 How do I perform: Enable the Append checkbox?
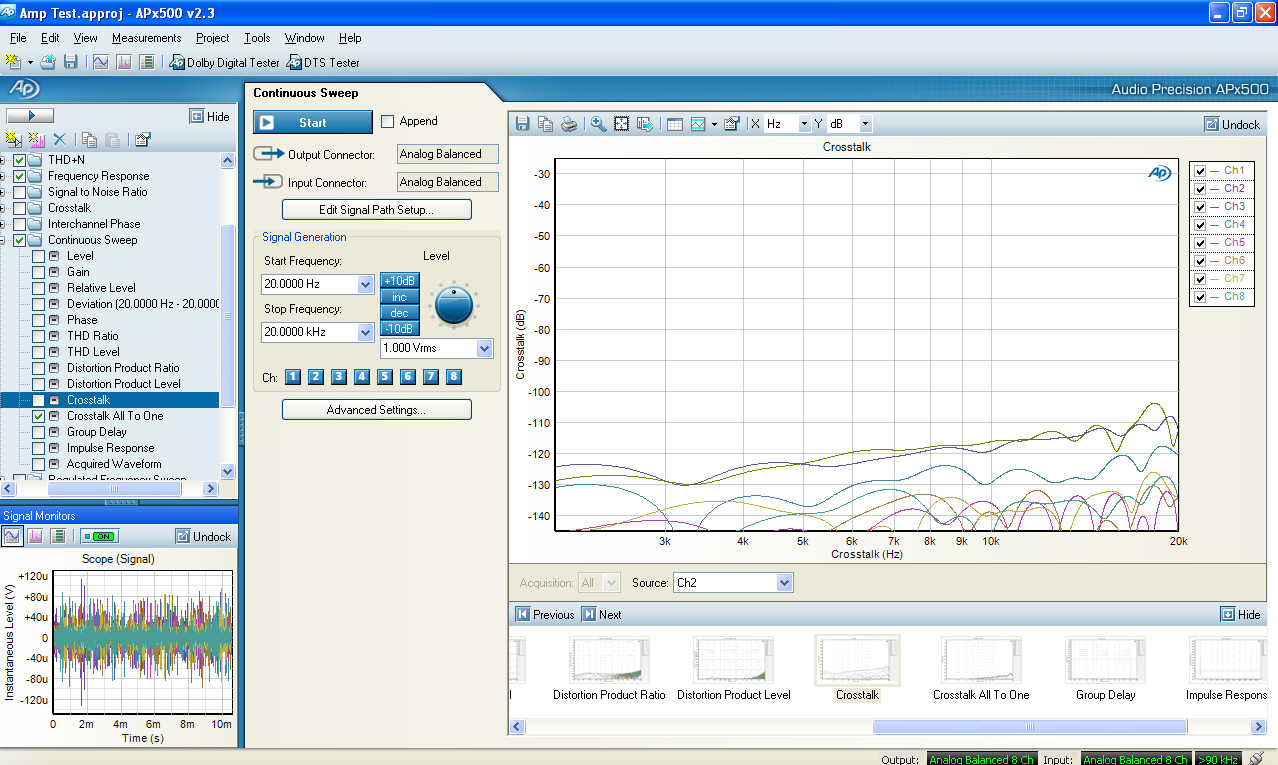(388, 121)
